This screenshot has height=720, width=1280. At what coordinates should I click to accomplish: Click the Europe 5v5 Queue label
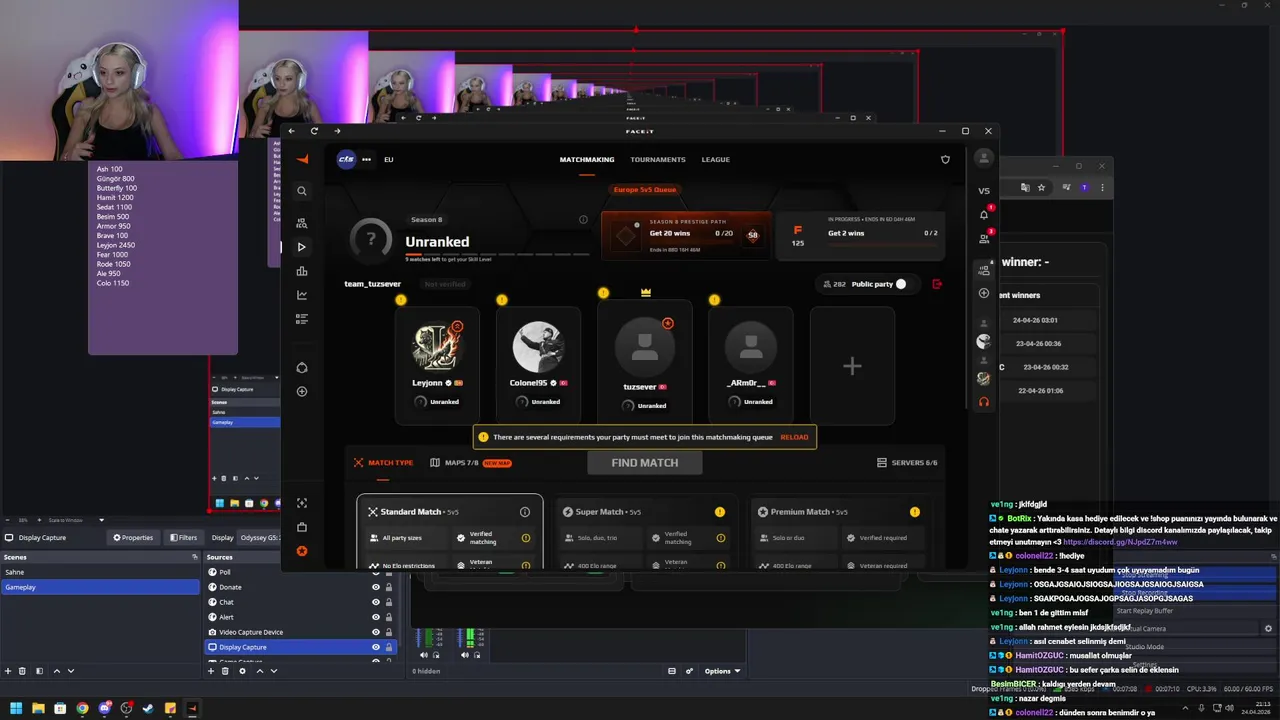tap(645, 190)
